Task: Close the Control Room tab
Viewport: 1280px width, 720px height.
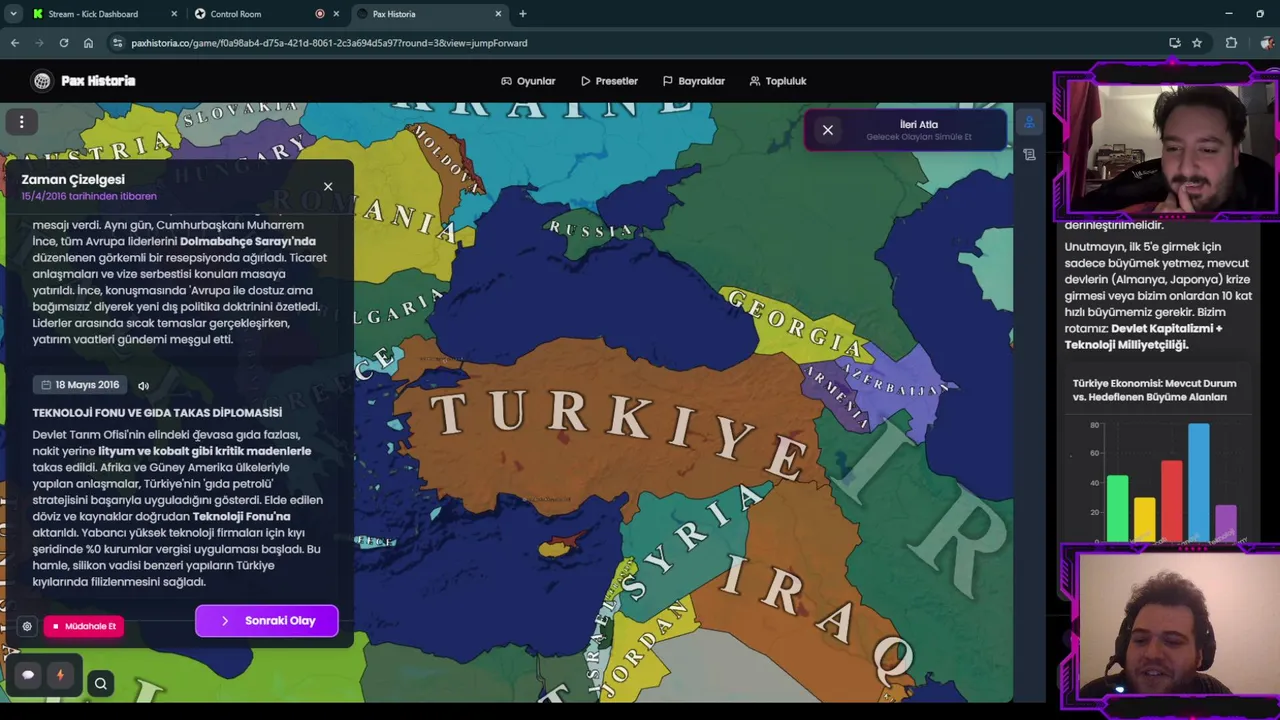Action: pyautogui.click(x=336, y=14)
